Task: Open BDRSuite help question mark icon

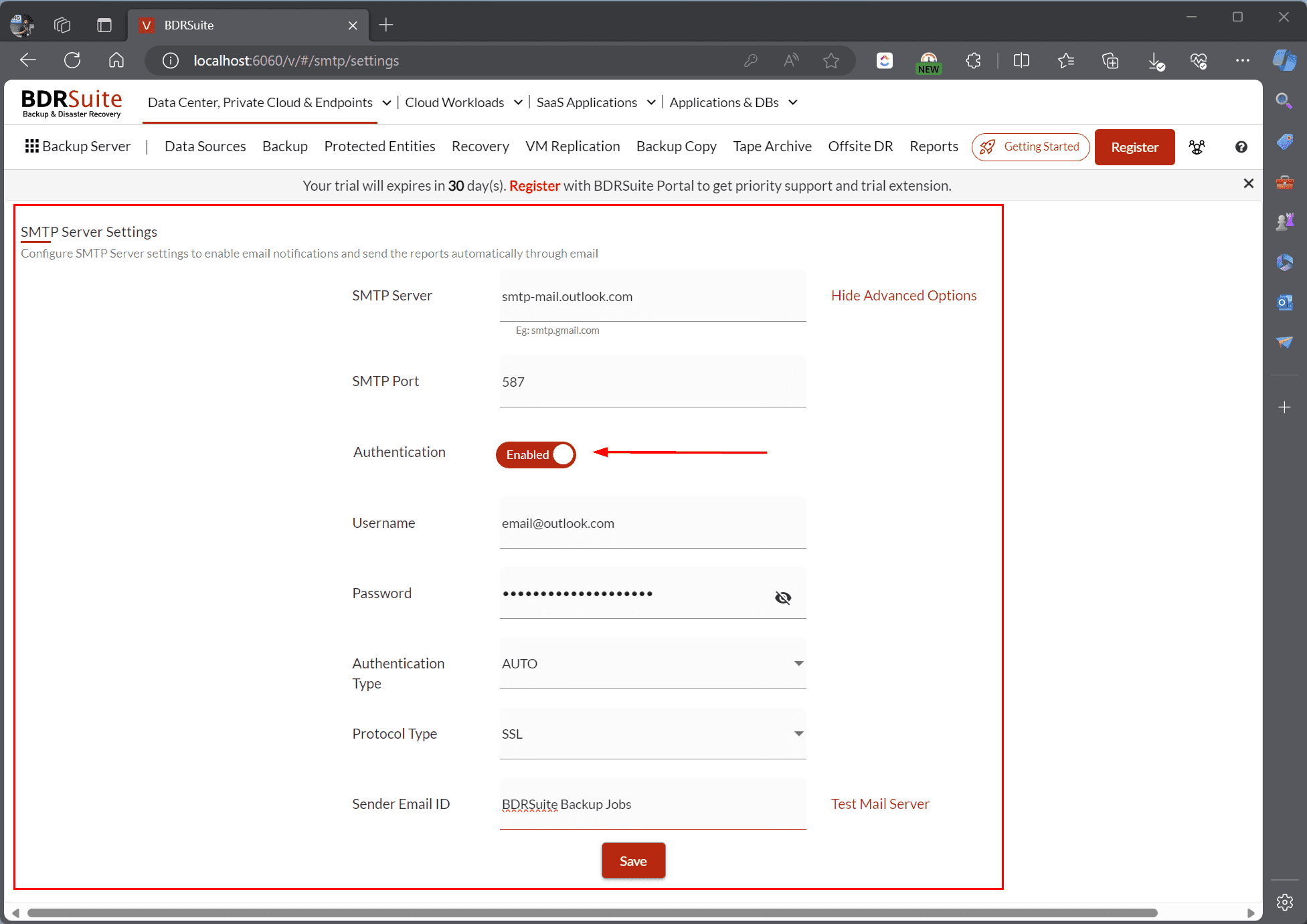Action: click(1241, 147)
